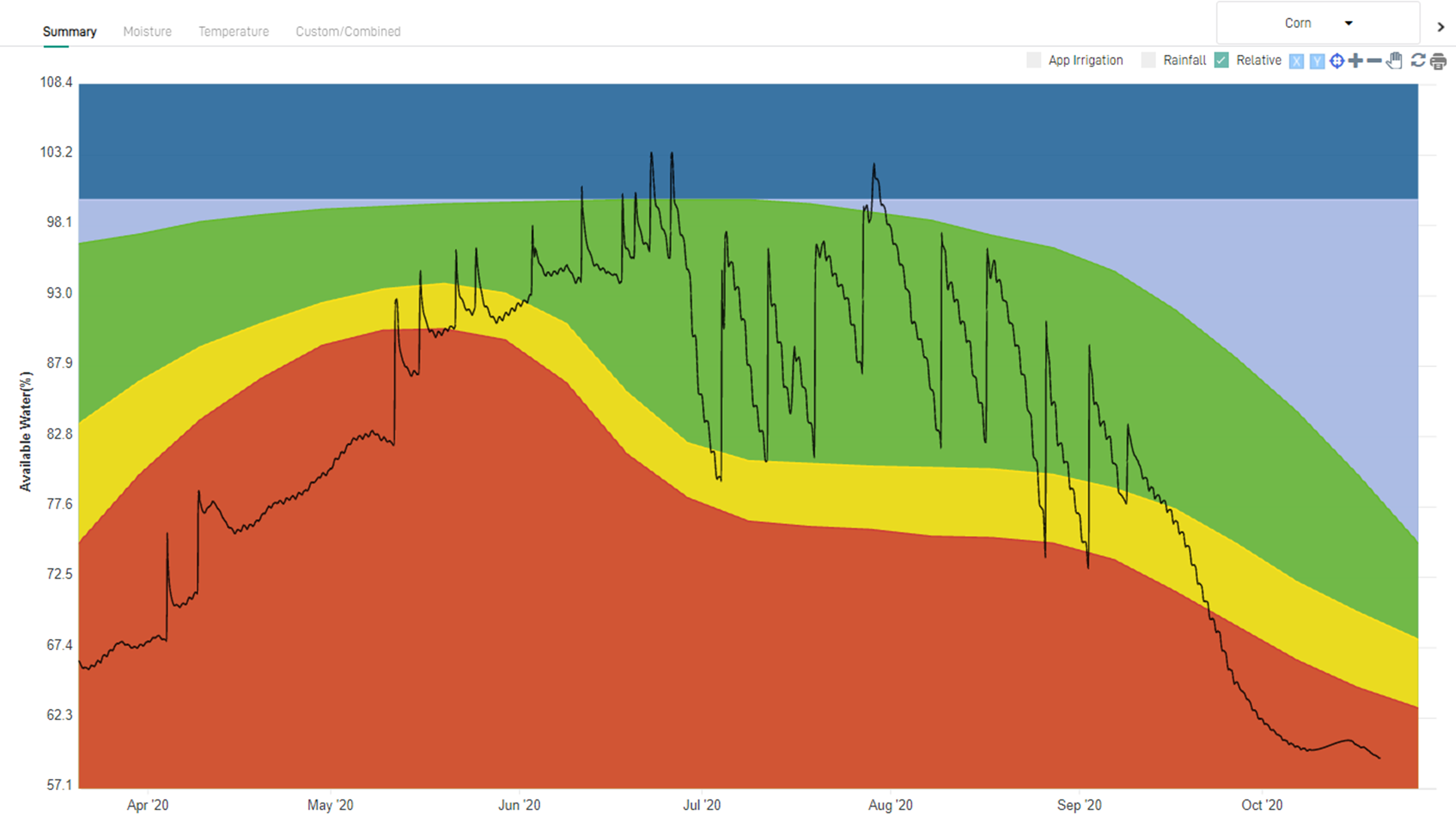Viewport: 1456px width, 828px height.
Task: Click the 'Relative' label text
Action: coord(1258,60)
